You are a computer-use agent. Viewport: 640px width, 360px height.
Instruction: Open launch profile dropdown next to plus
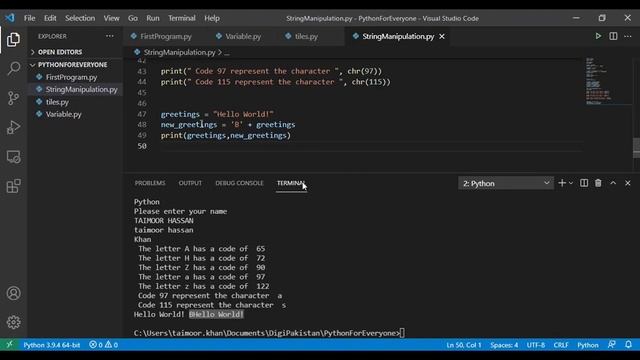click(x=571, y=183)
